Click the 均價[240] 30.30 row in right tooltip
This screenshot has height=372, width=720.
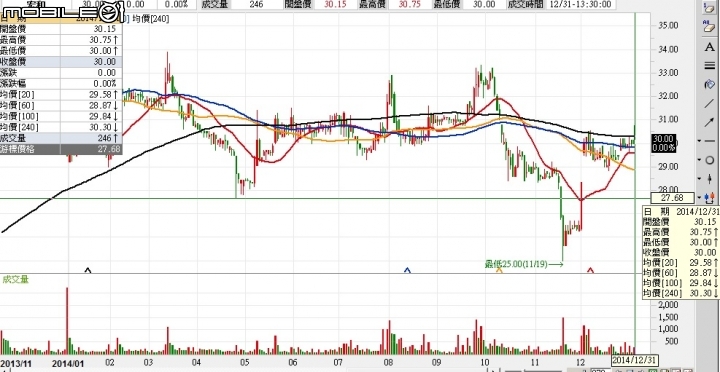coord(681,293)
